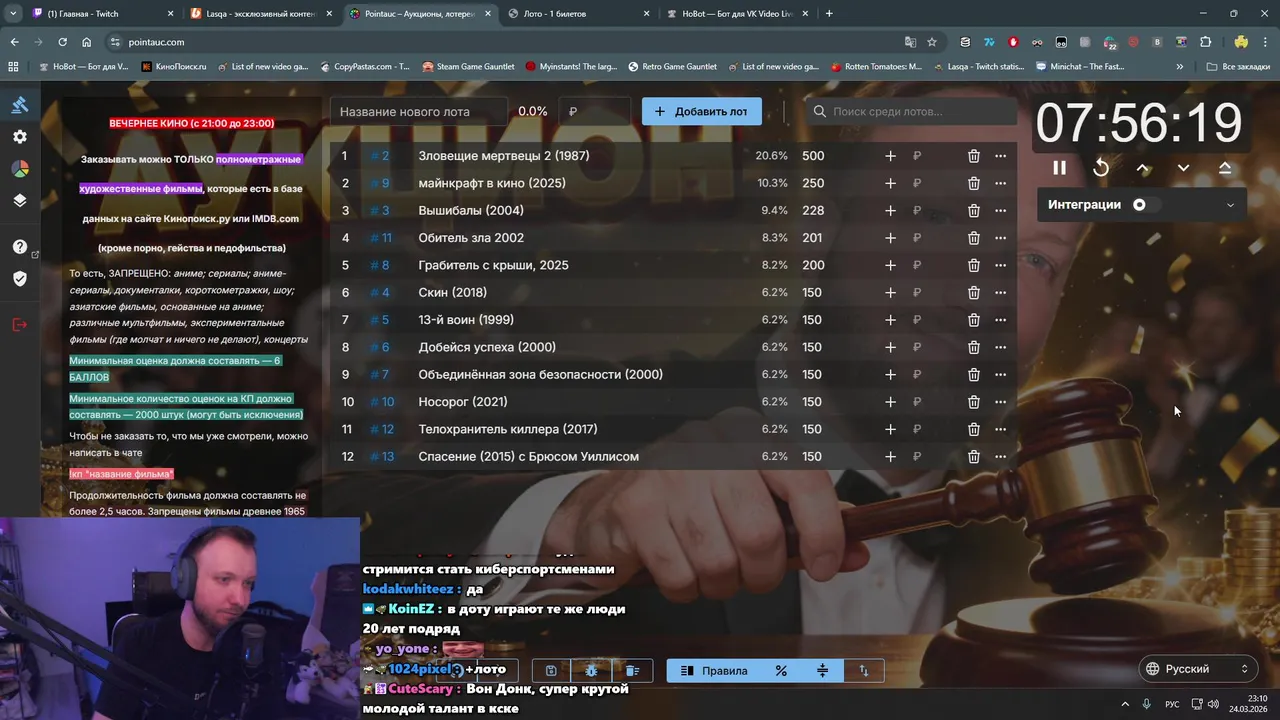Click the bug report icon in toolbar
1280x720 pixels.
point(591,671)
